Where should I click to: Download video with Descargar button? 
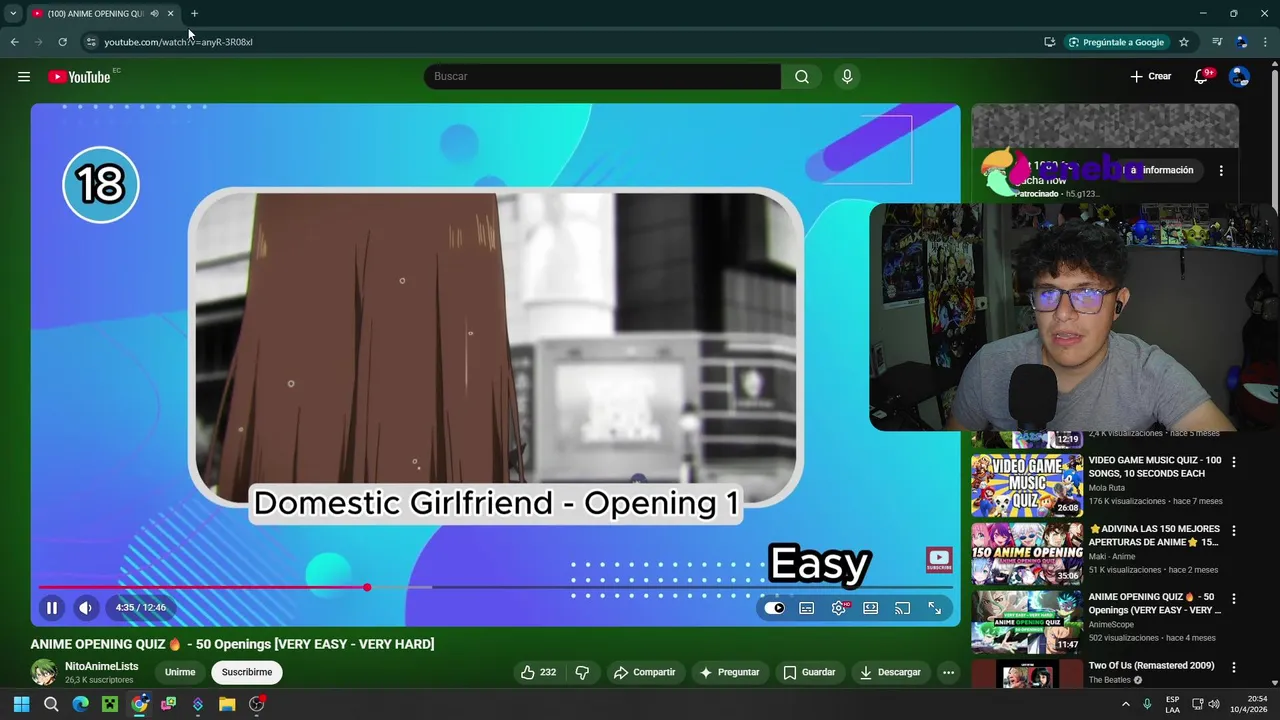[890, 672]
